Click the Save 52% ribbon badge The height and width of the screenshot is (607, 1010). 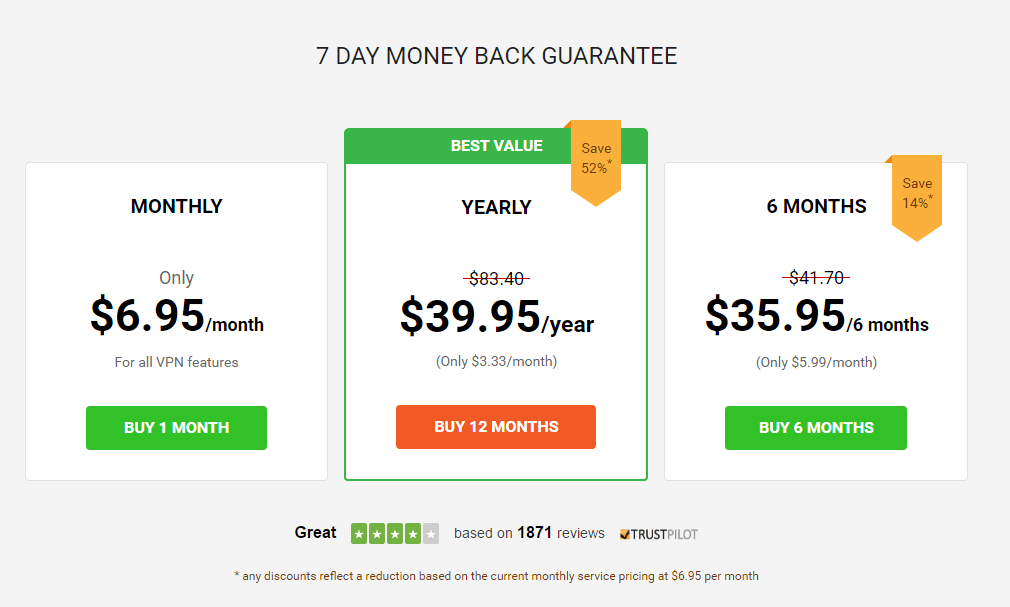pos(596,162)
